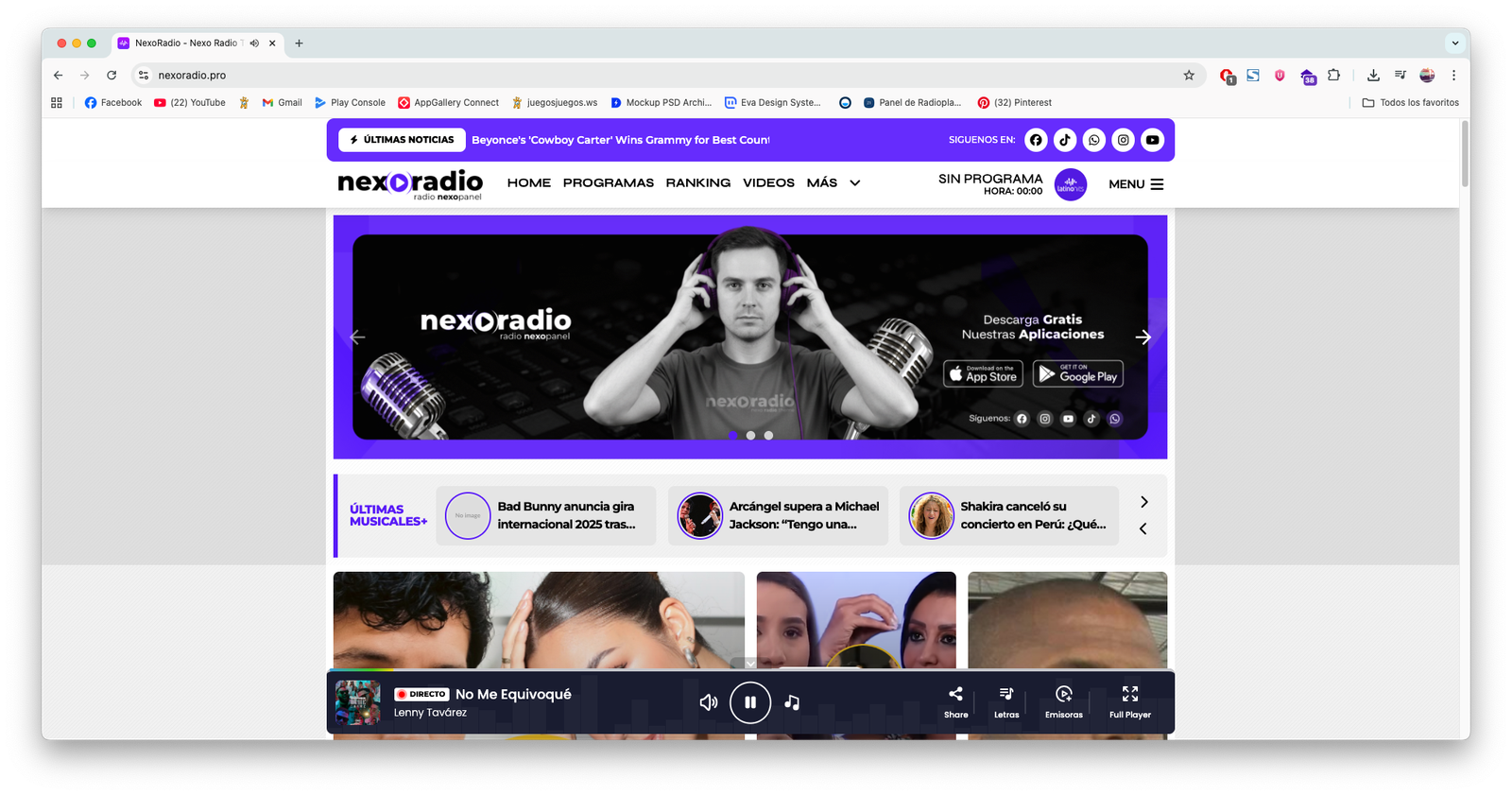The height and width of the screenshot is (795, 1512).
Task: Go to HOME page
Action: coord(528,183)
